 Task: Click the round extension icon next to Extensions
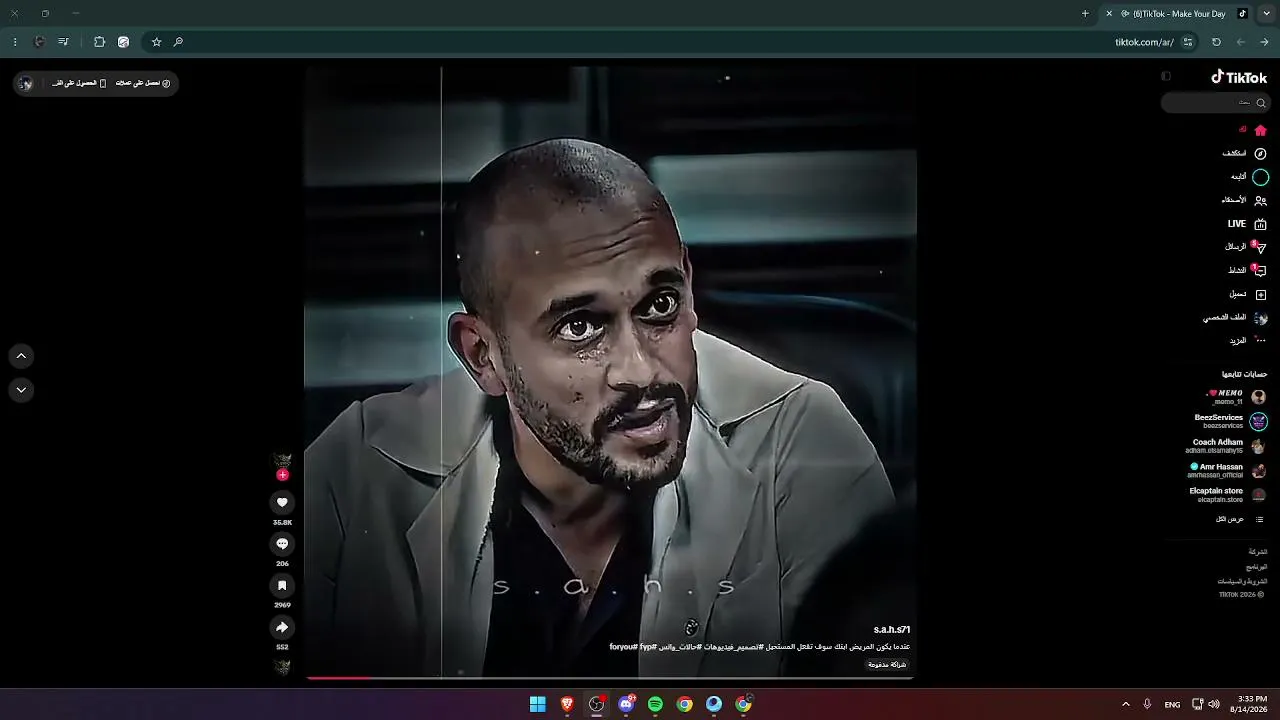[x=123, y=42]
